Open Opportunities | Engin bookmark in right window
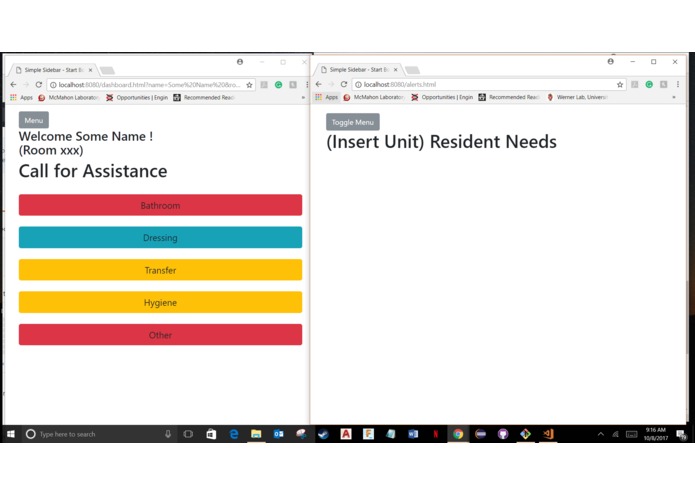 coord(442,97)
